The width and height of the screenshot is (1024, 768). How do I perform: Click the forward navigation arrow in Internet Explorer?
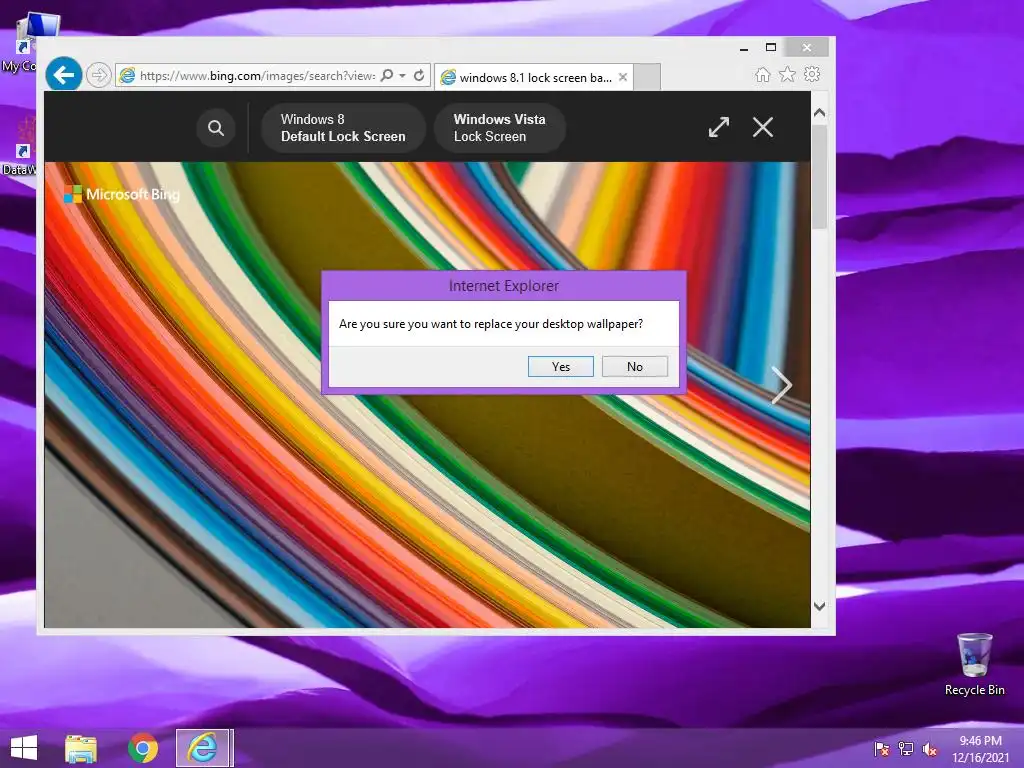[x=99, y=76]
